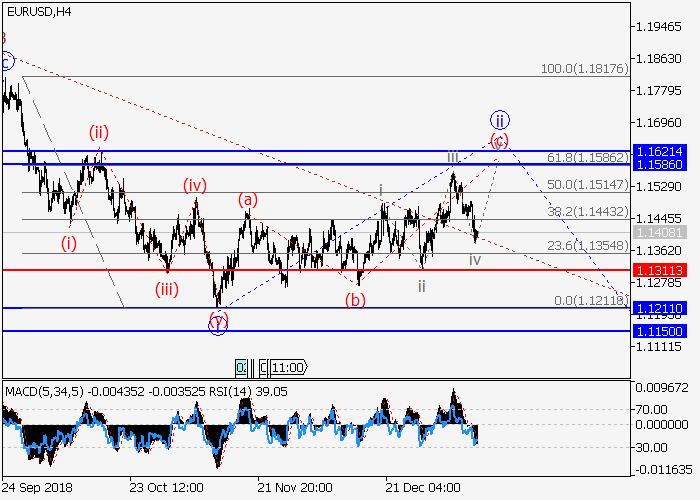This screenshot has width=700, height=500.
Task: Select the 61.8(1.15862) Fibonacci level label
Action: tap(584, 158)
